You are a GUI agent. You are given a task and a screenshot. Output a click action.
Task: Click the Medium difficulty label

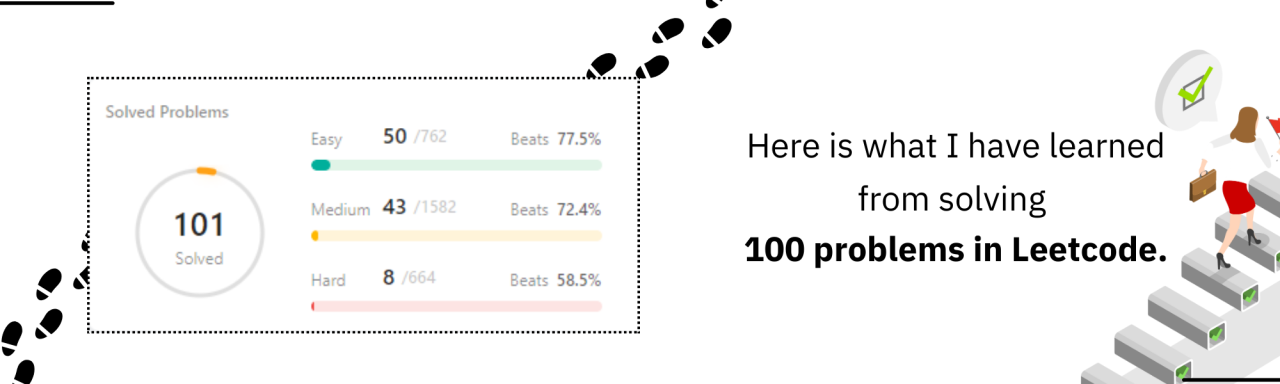coord(340,210)
